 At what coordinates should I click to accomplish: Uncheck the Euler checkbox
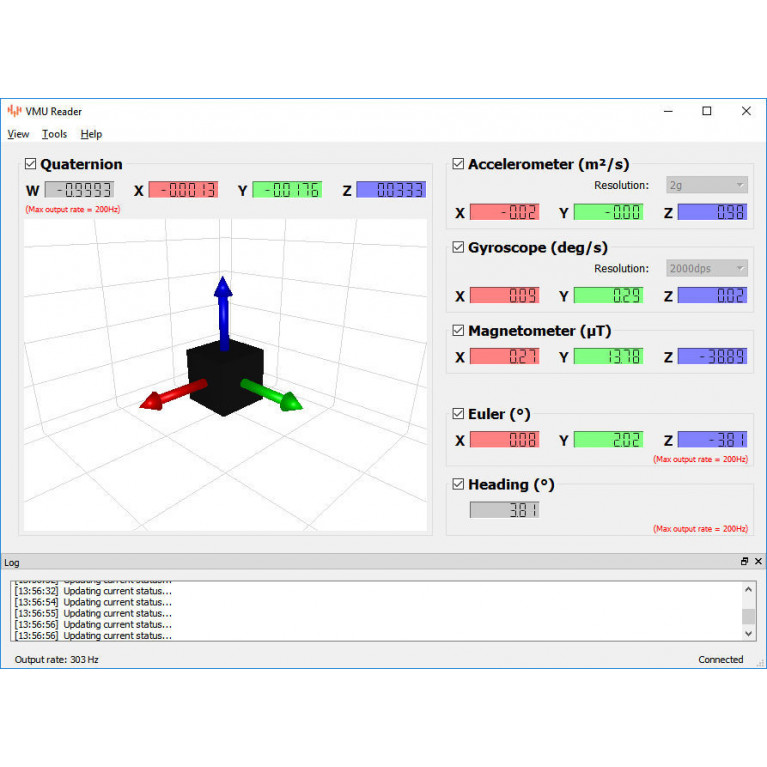[x=458, y=413]
